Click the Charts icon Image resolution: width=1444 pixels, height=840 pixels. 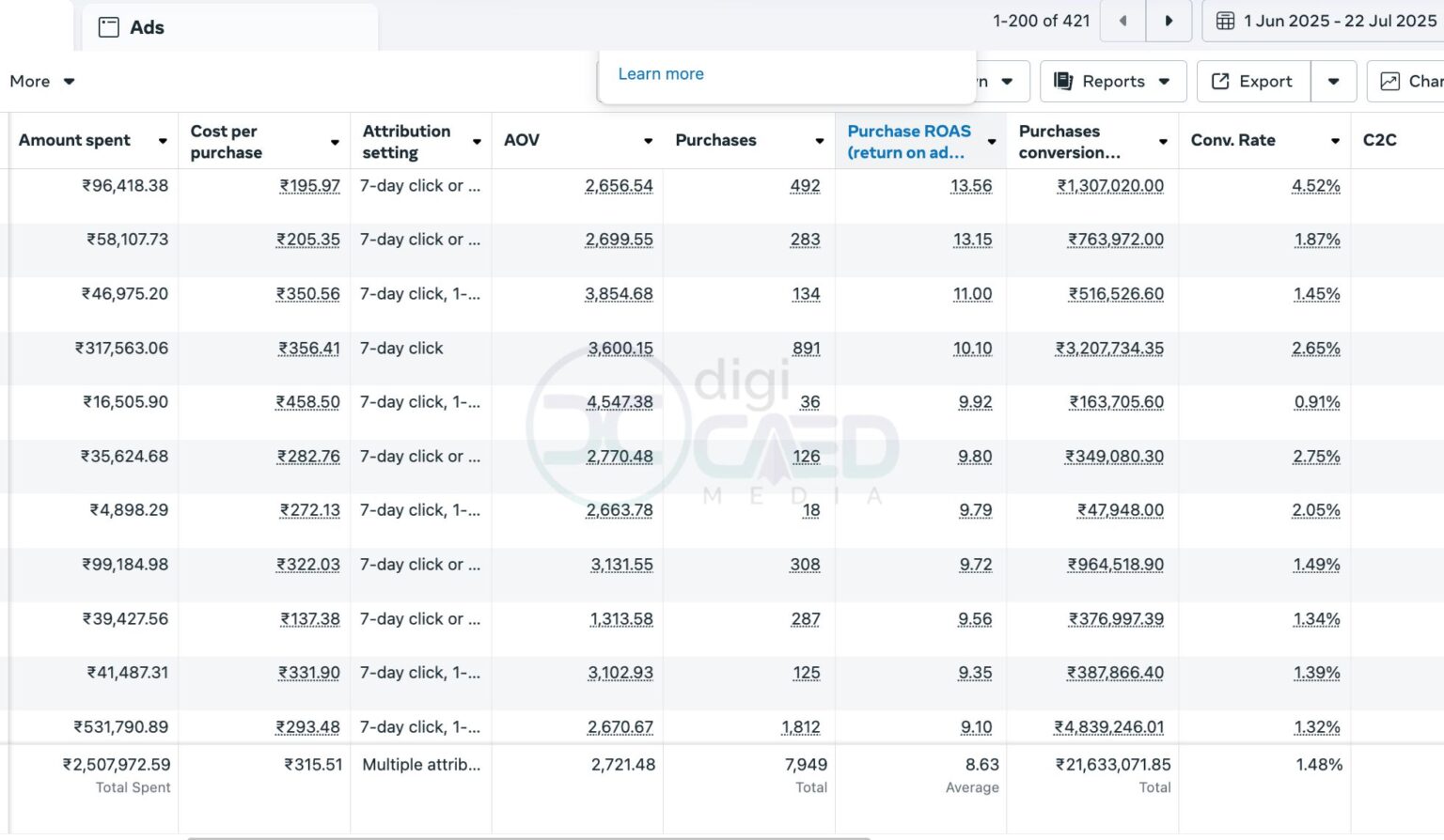tap(1389, 81)
